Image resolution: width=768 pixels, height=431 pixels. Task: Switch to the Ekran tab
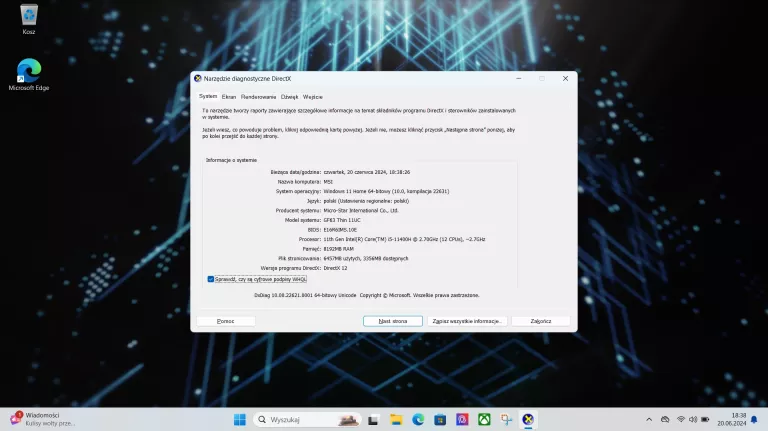click(229, 97)
